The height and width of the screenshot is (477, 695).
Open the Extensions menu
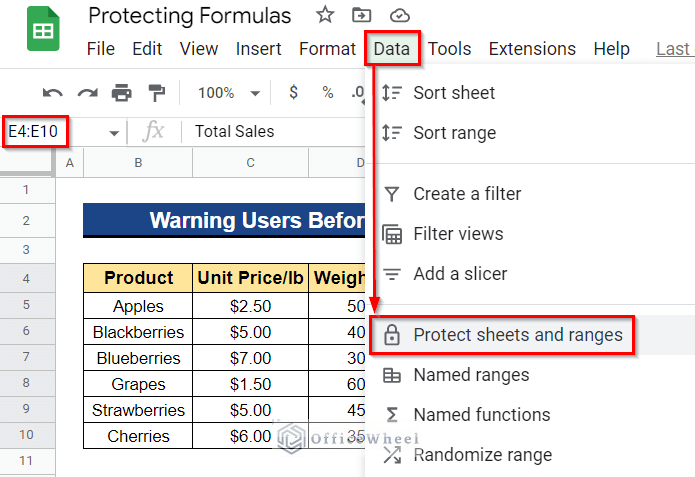[x=532, y=49]
